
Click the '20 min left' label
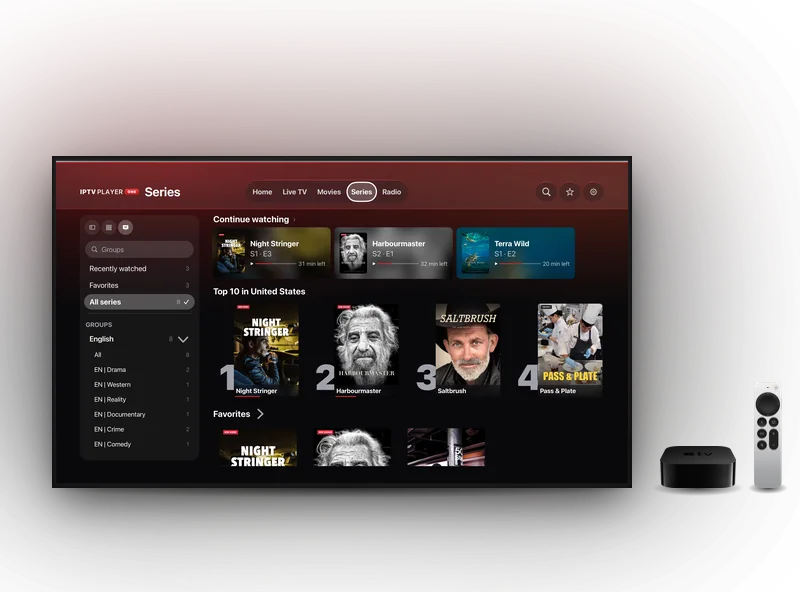click(x=556, y=264)
